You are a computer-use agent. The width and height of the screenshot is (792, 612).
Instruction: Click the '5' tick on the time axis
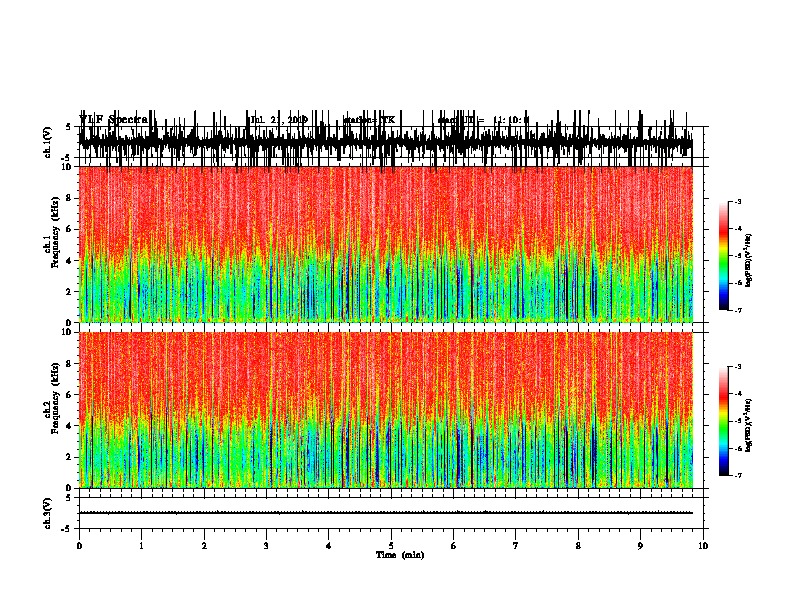point(391,546)
